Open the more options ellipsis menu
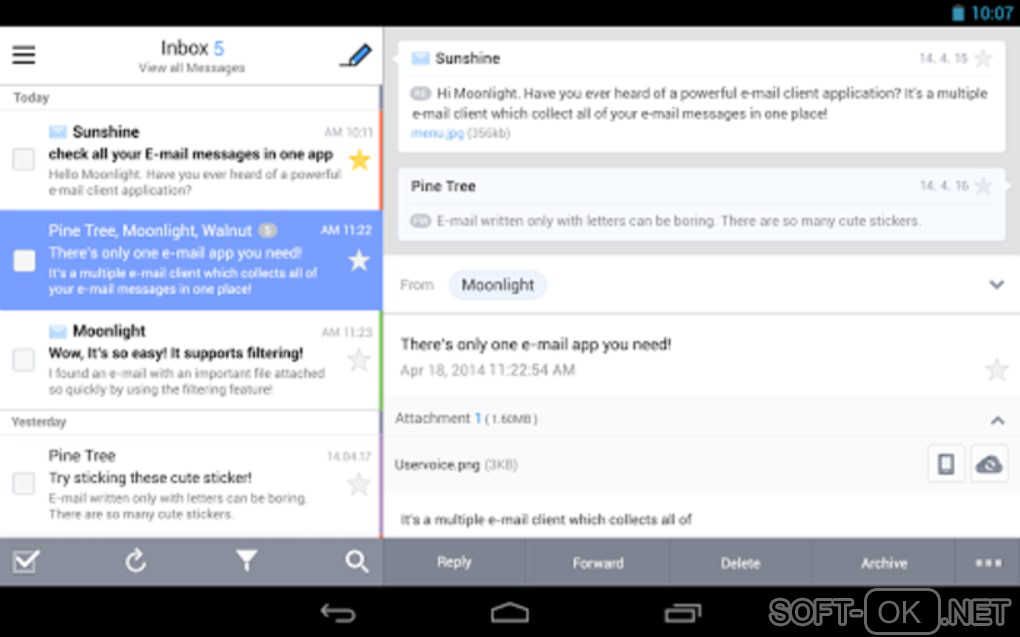The height and width of the screenshot is (637, 1020). (x=988, y=563)
